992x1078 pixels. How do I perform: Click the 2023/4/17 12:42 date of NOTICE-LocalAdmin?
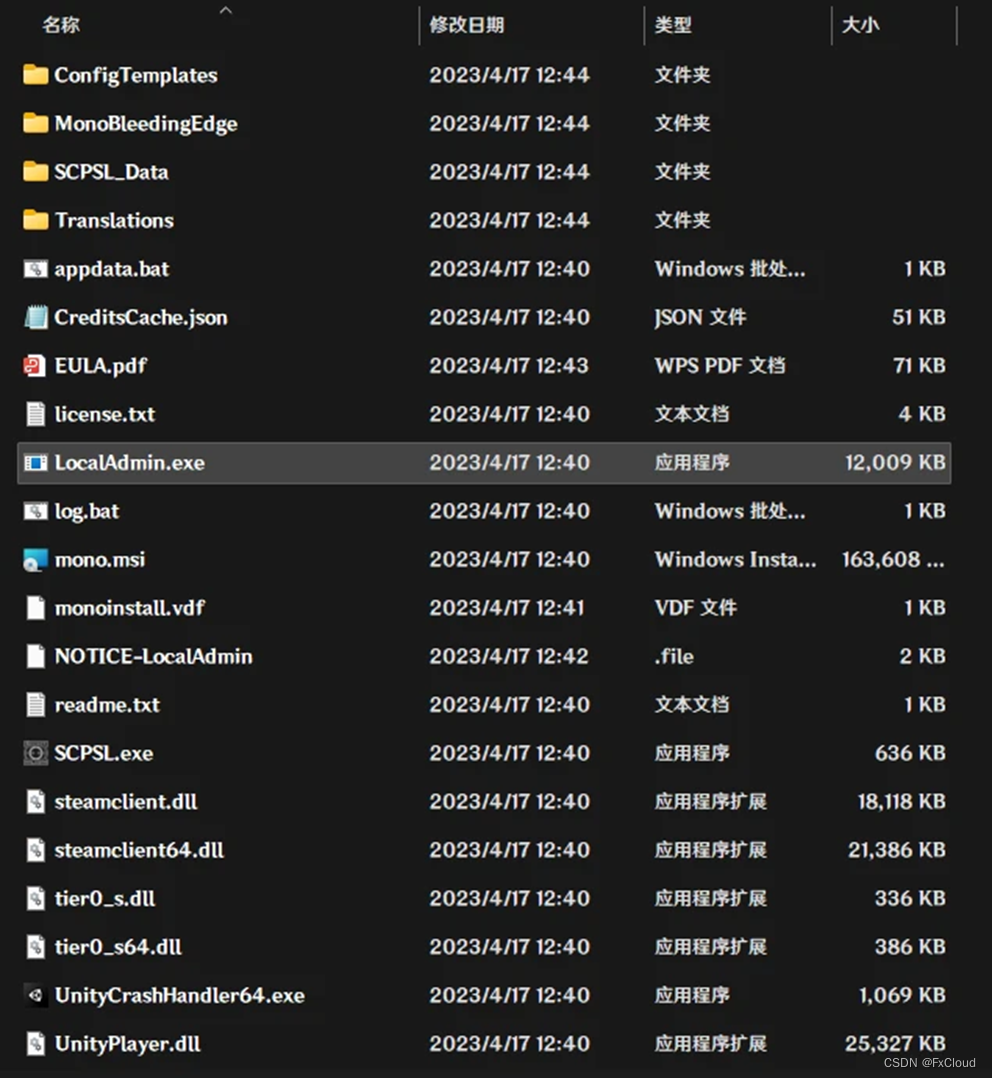(509, 657)
